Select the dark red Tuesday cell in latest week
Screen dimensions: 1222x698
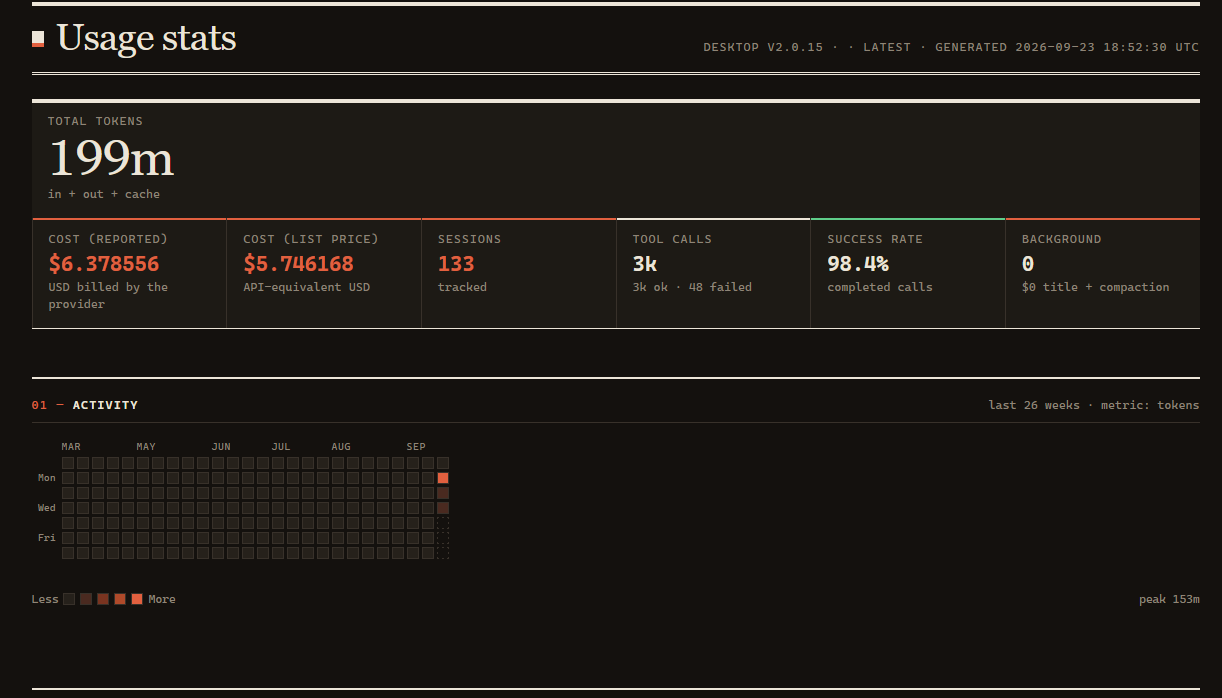[443, 493]
